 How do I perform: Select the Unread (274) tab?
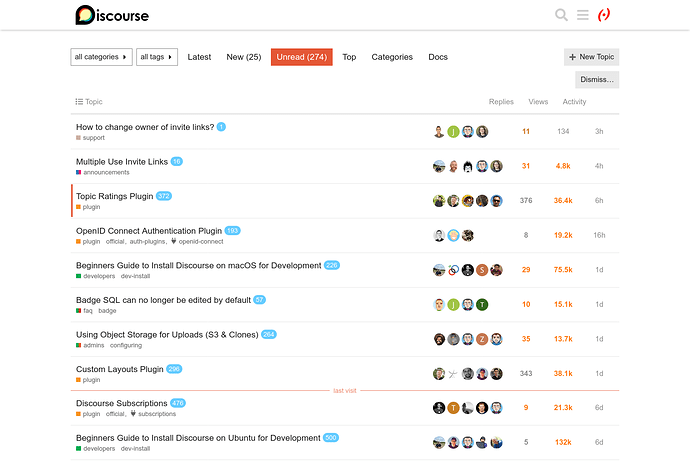(x=301, y=57)
